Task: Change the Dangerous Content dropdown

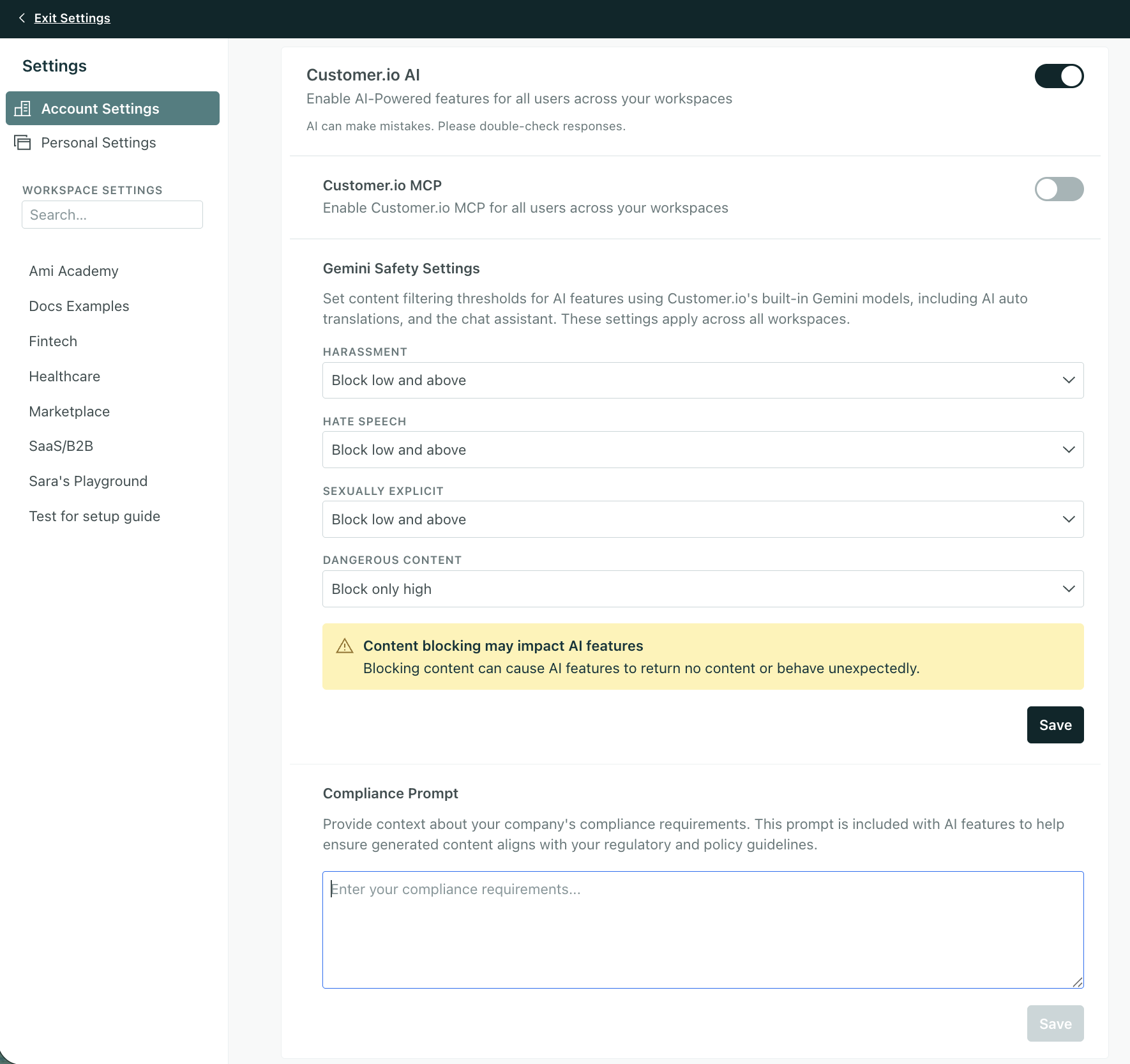Action: click(x=702, y=588)
